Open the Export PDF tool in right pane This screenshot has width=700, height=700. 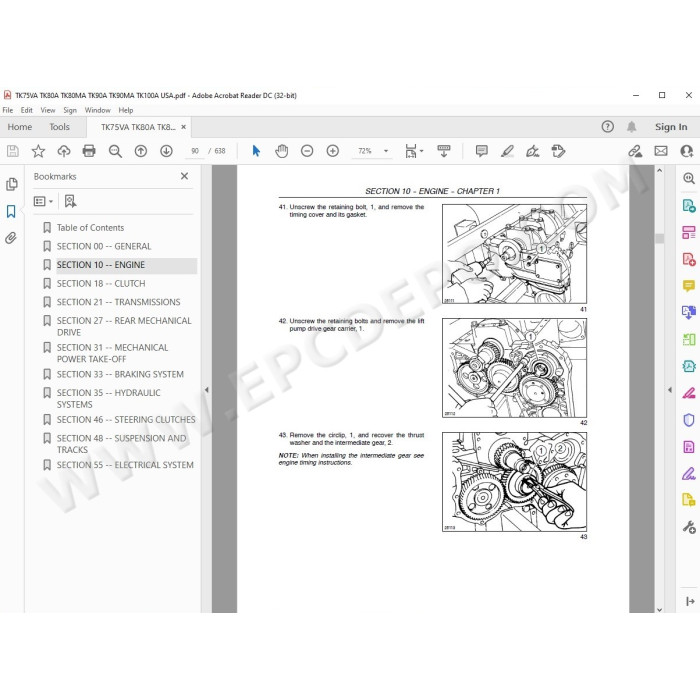[x=689, y=206]
